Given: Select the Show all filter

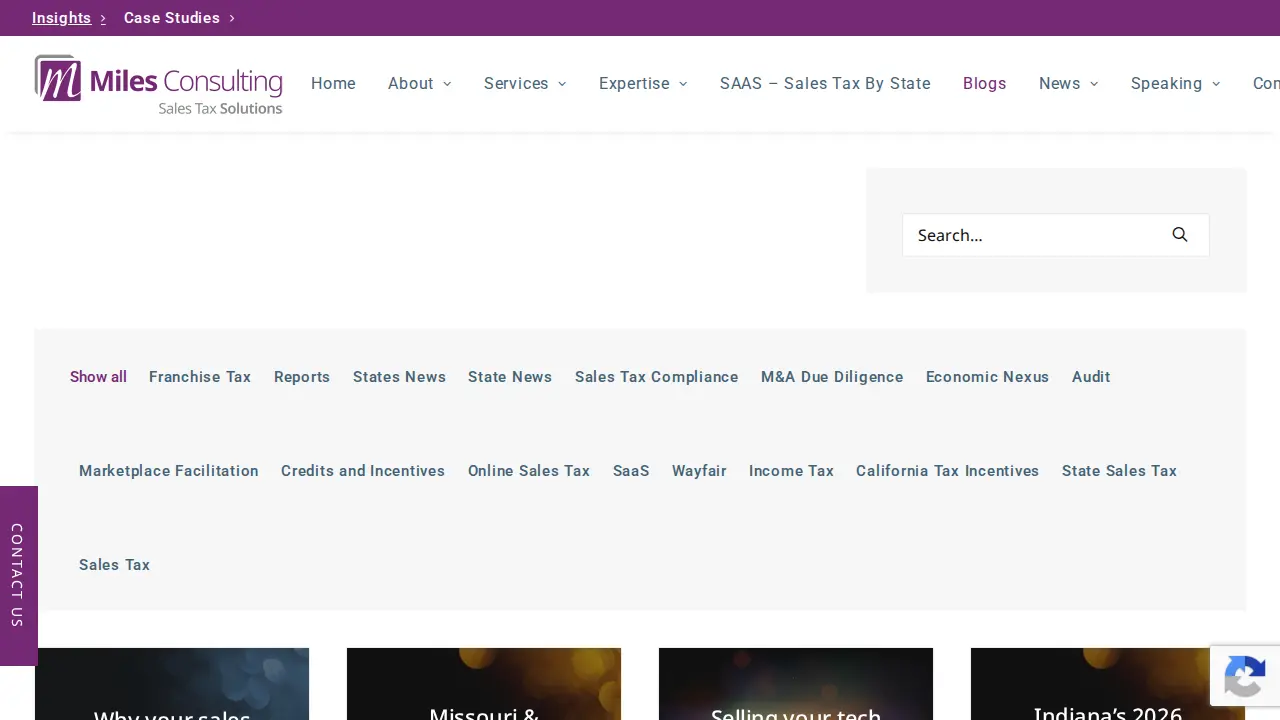Looking at the screenshot, I should pyautogui.click(x=98, y=377).
